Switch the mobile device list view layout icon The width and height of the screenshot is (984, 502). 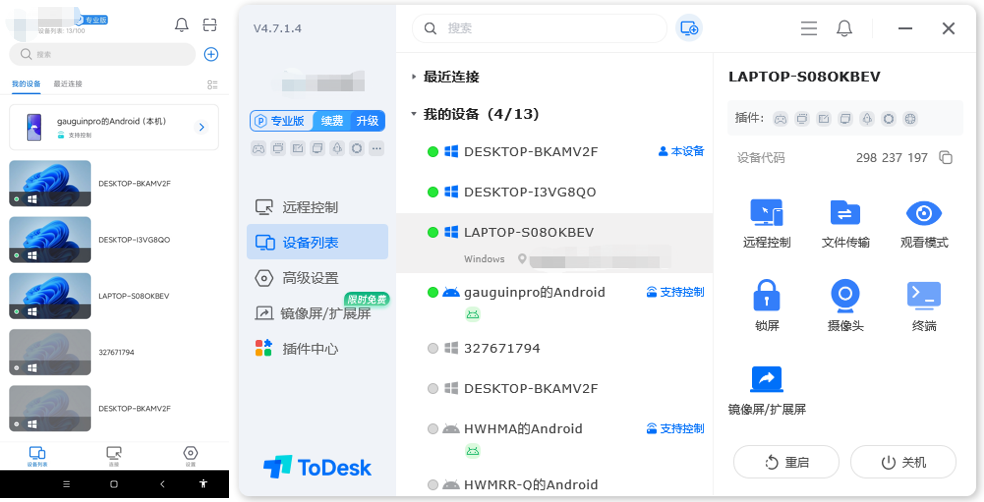tap(212, 84)
